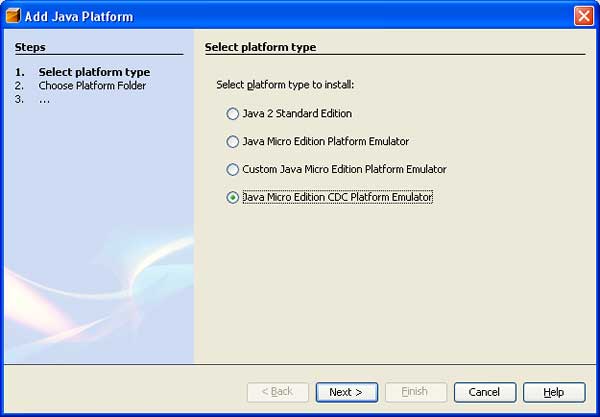Click step 'Select platform type' in Steps list
The width and height of the screenshot is (600, 417).
[94, 72]
